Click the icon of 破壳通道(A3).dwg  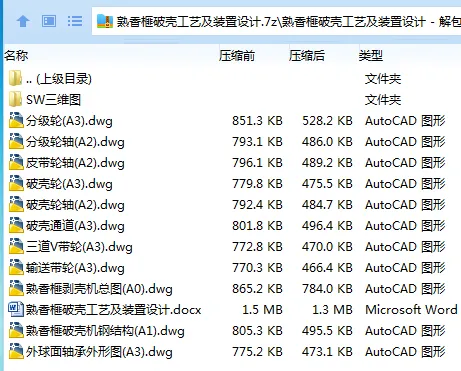click(16, 225)
